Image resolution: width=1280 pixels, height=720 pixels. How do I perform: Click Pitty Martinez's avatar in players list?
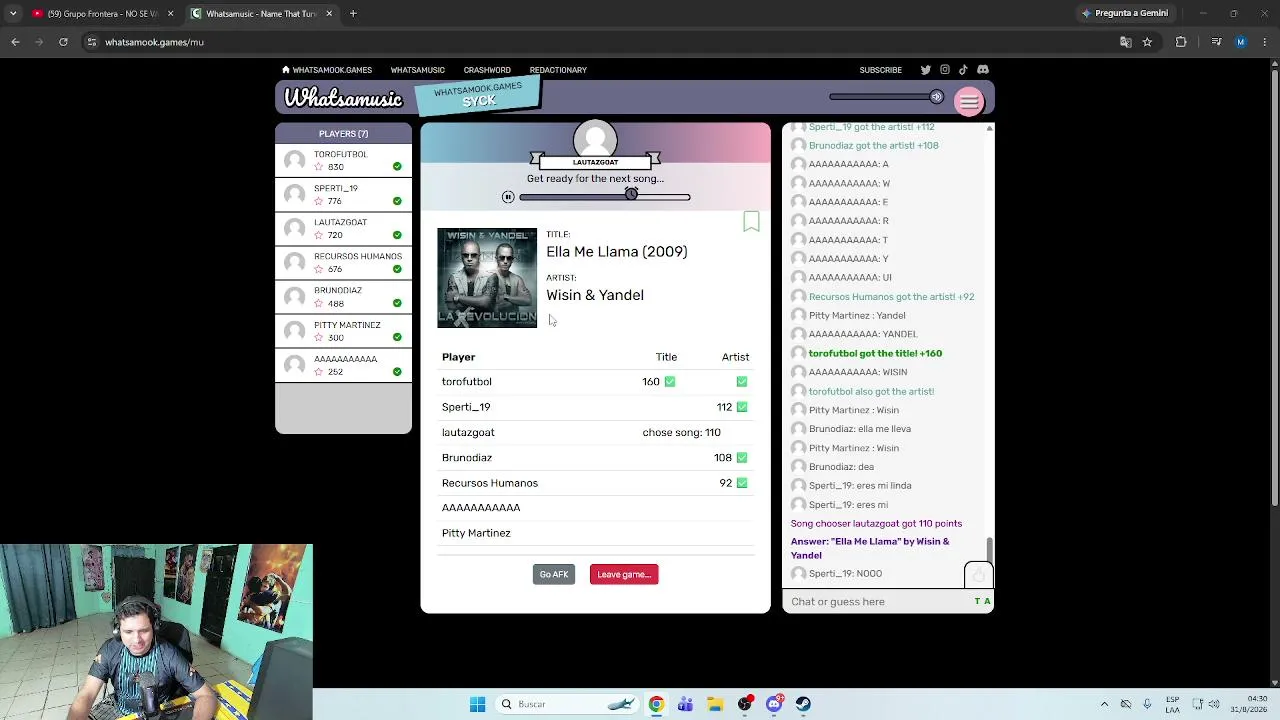(294, 331)
